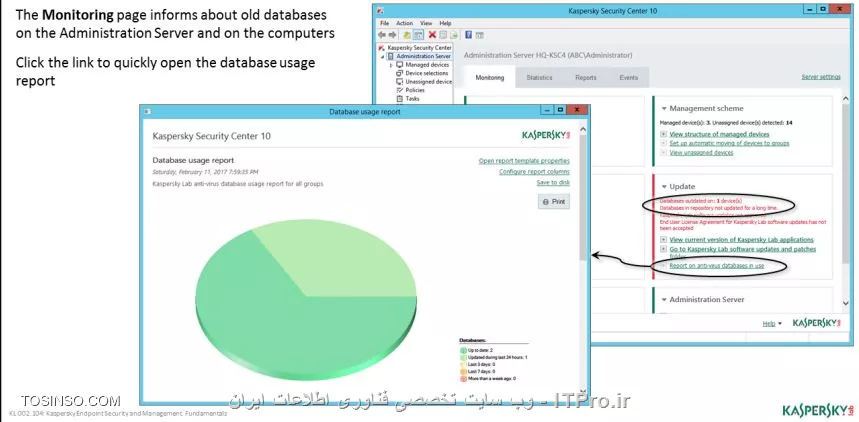The image size is (859, 422).
Task: Collapse the Management scheme section
Action: click(x=664, y=109)
